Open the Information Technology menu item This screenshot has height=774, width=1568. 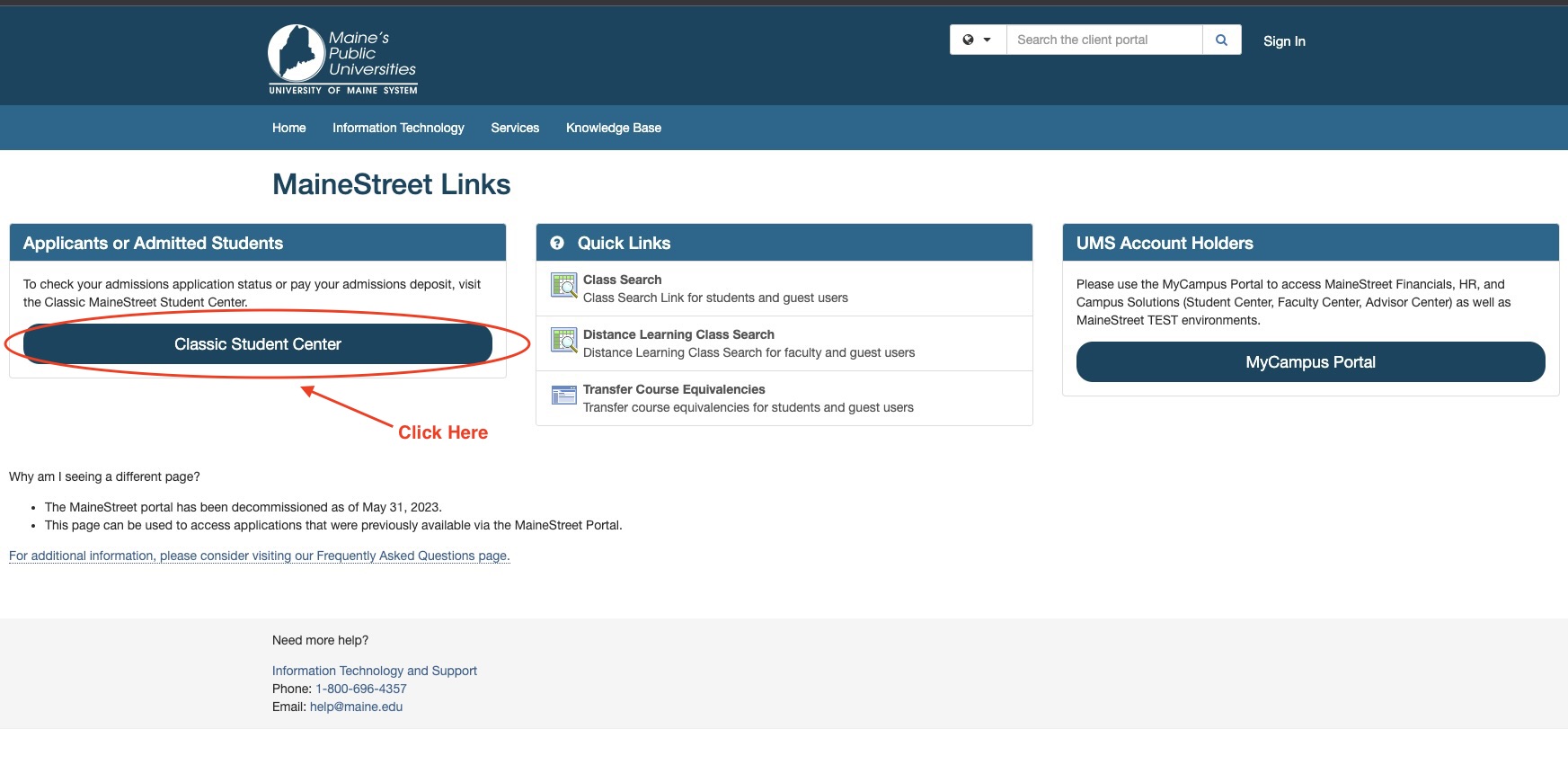[398, 128]
